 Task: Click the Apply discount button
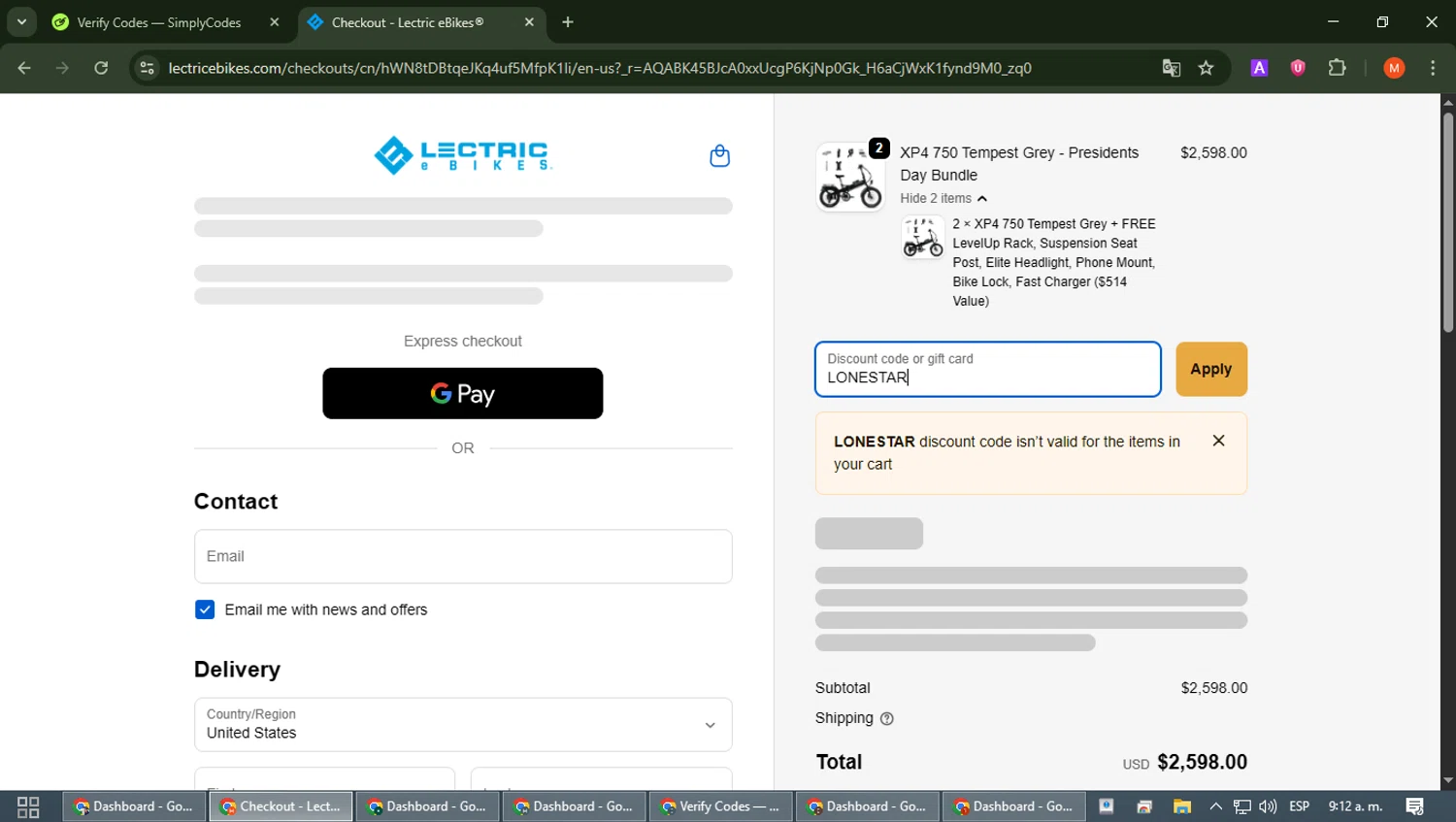(x=1210, y=369)
